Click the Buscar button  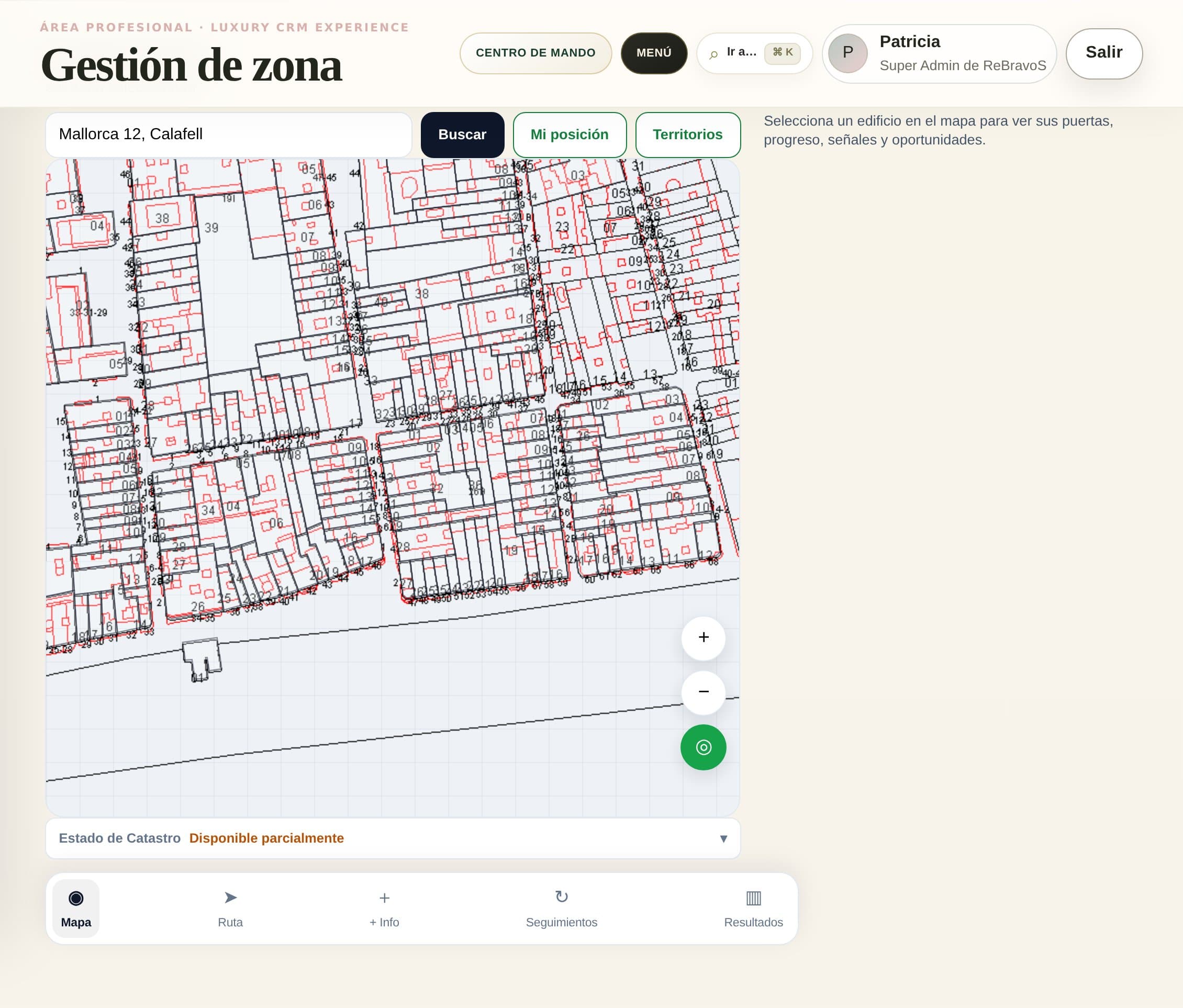click(x=462, y=135)
